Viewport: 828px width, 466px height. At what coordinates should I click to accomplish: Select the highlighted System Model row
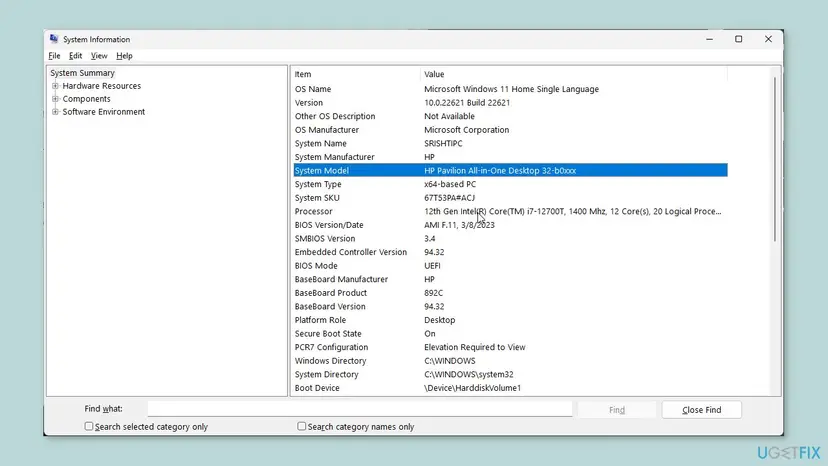[x=510, y=170]
